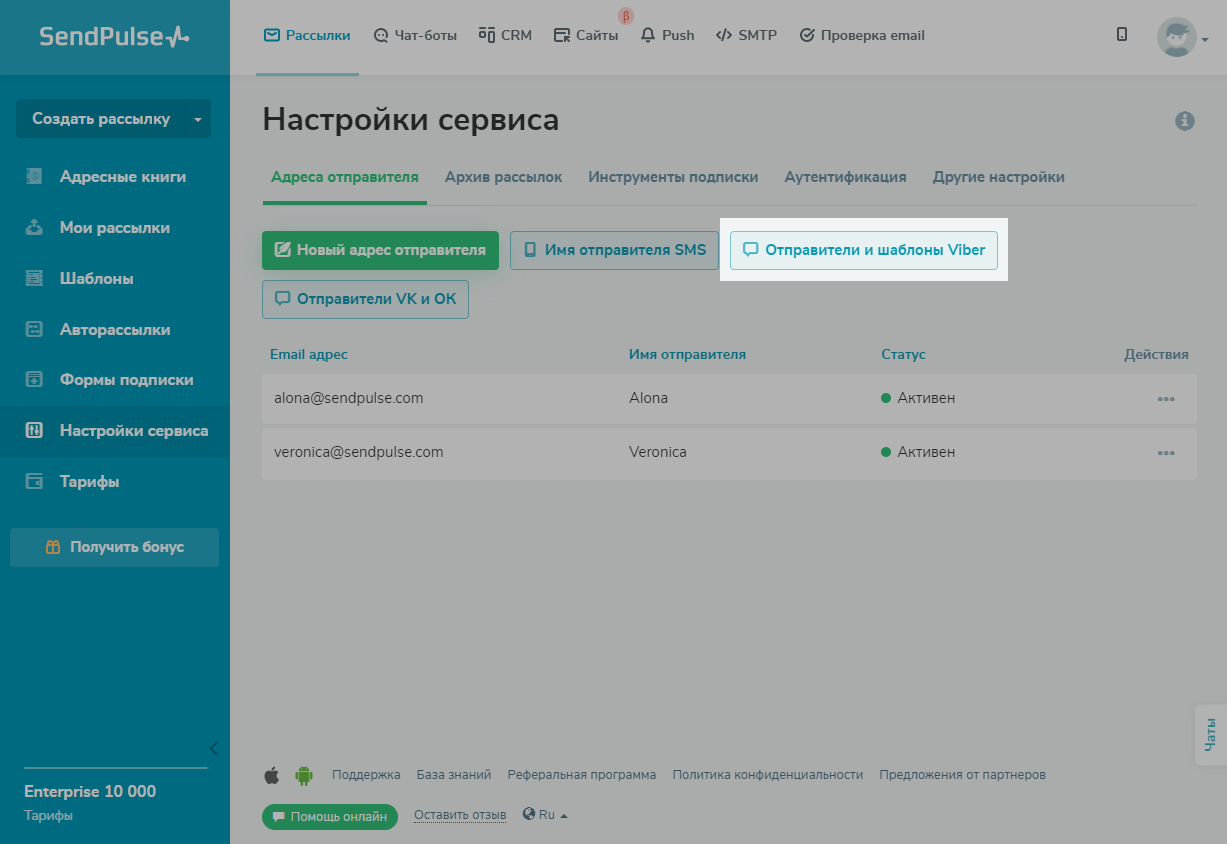Select the Адреса отправителя tab
Screen dimensions: 1227x844
coord(345,177)
